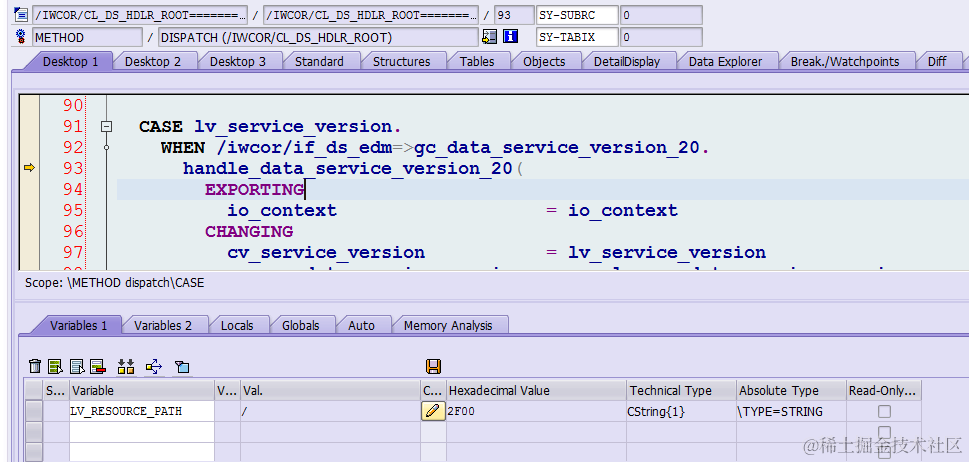
Task: Click the SY-TABIX value field showing 0
Action: click(x=661, y=37)
